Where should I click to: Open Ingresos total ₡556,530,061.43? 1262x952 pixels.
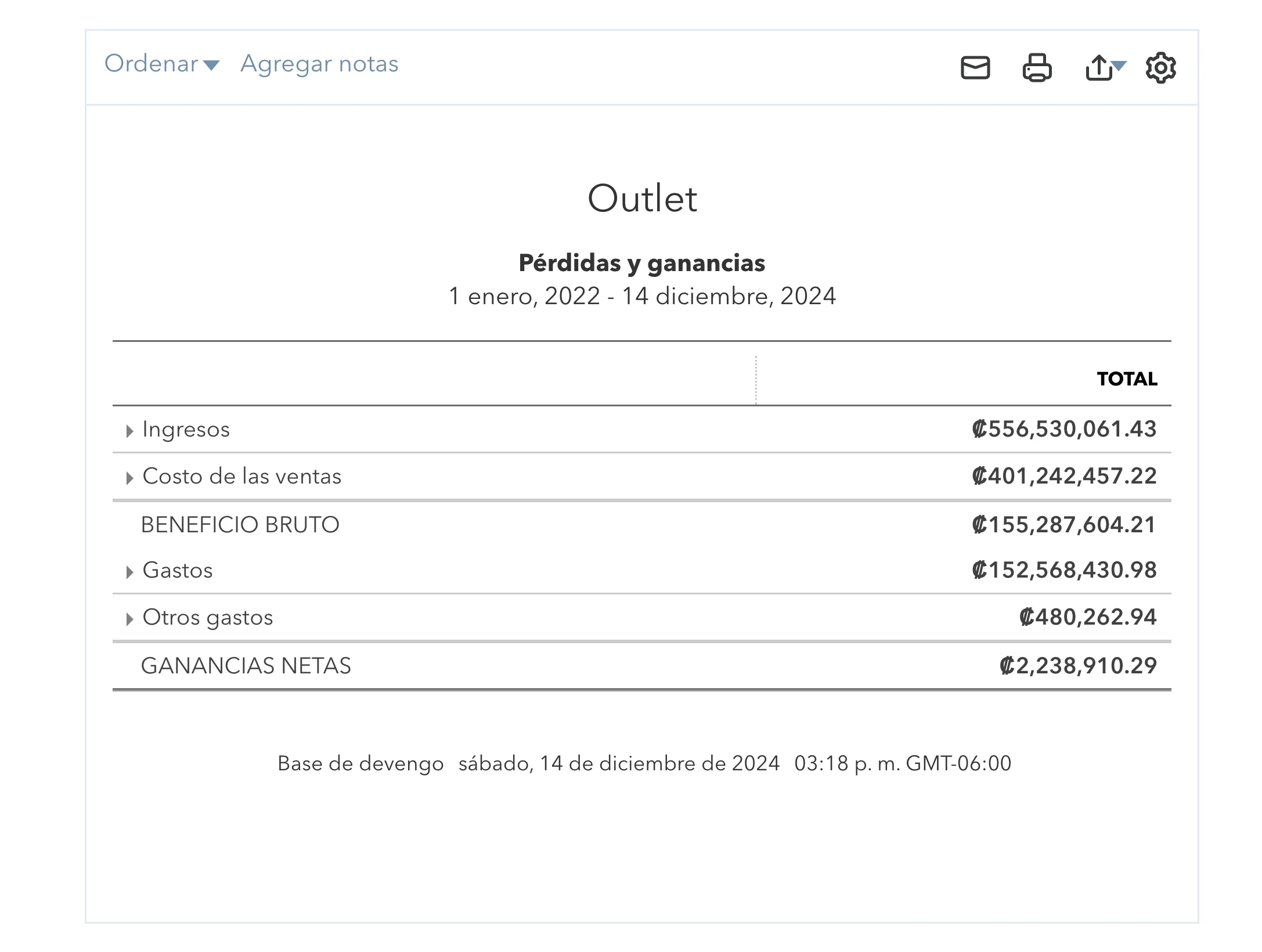pos(1064,430)
